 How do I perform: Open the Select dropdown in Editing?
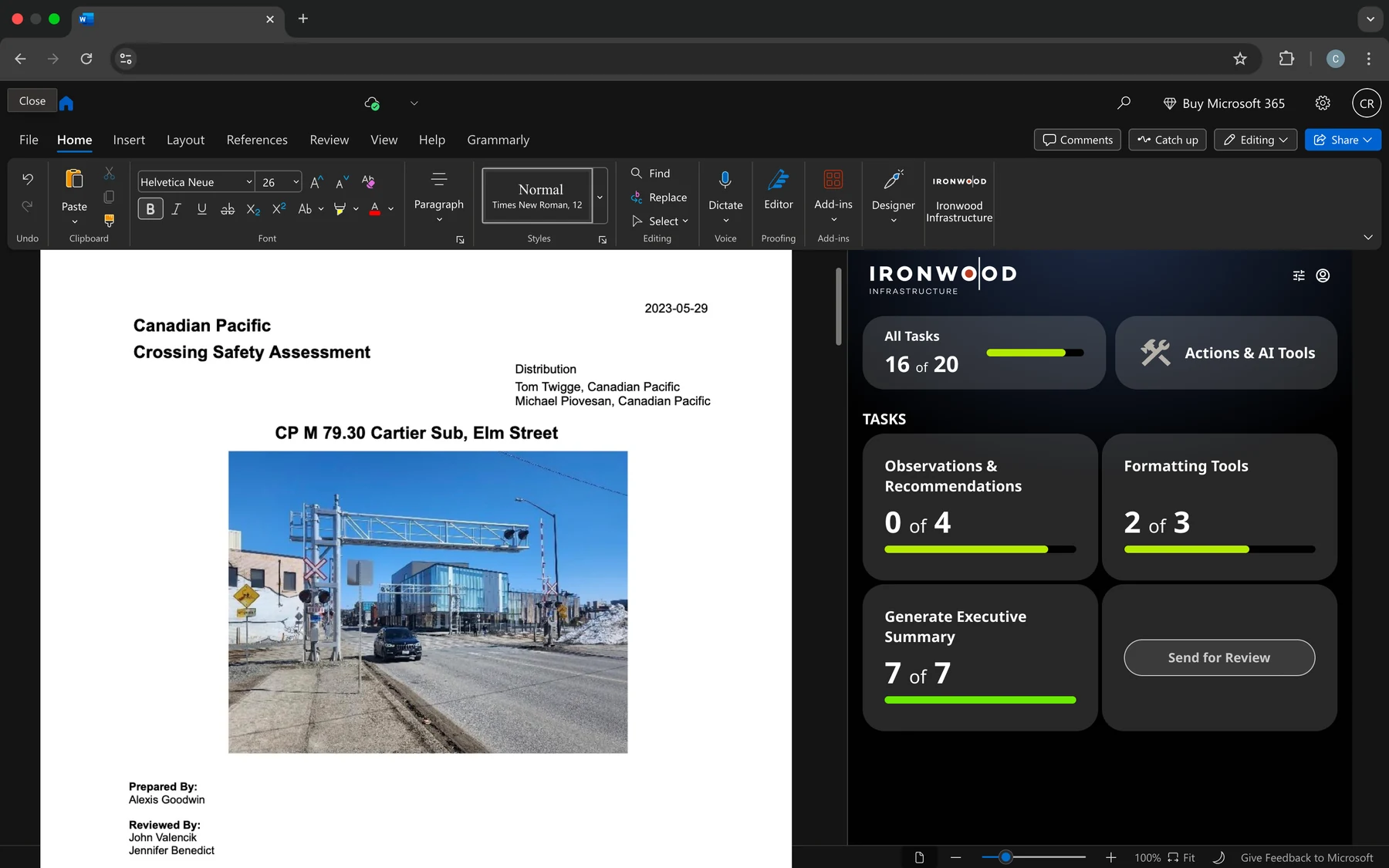[660, 221]
